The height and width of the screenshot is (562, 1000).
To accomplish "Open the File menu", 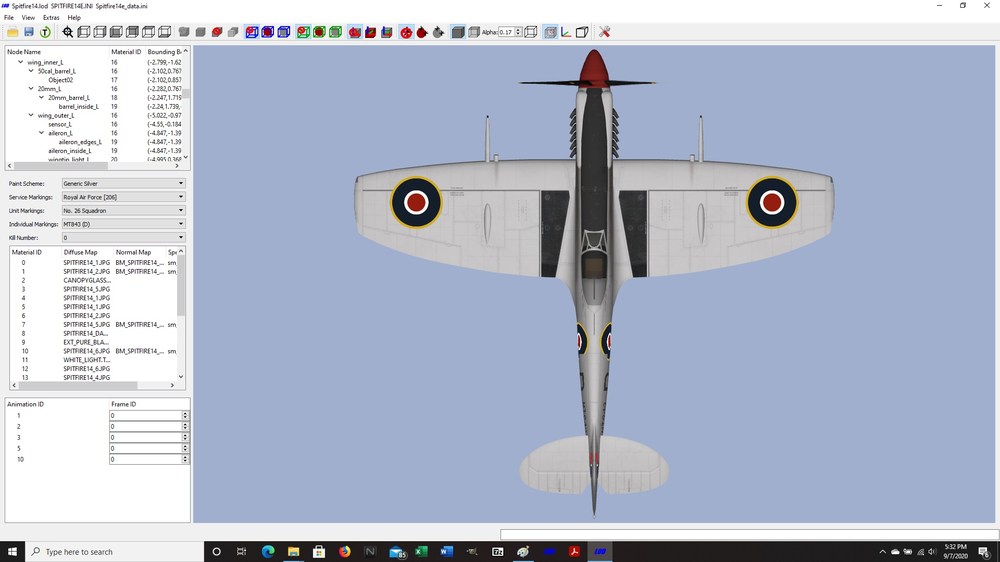I will pyautogui.click(x=9, y=18).
